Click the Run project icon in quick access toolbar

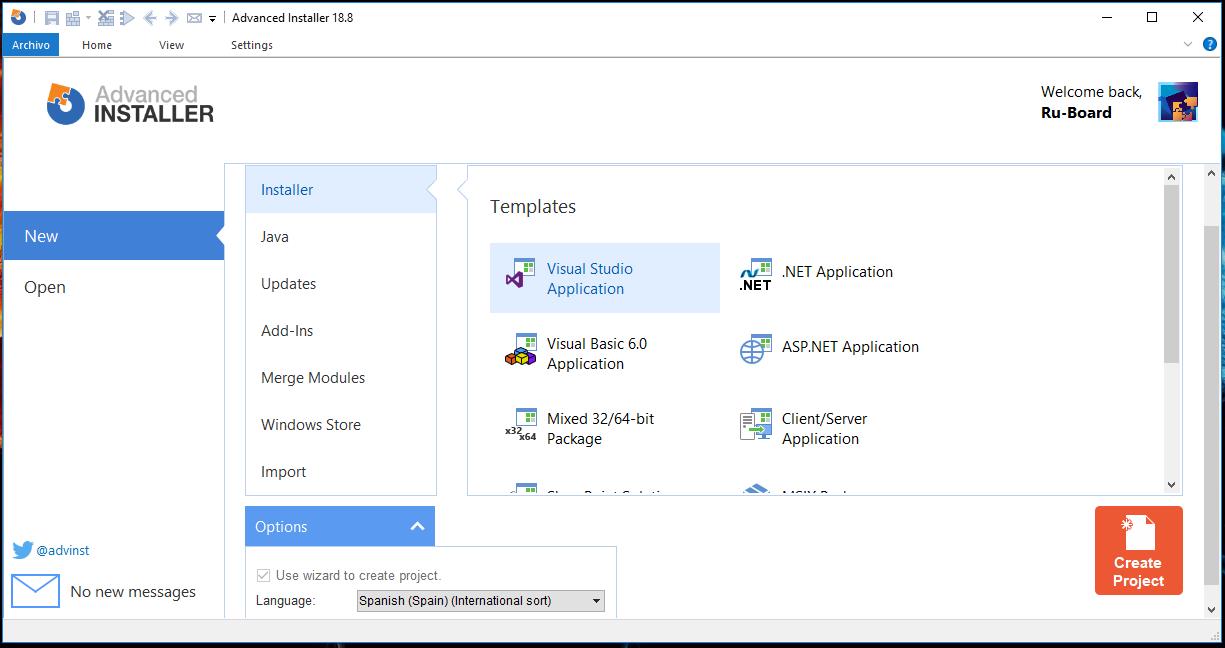pos(127,17)
